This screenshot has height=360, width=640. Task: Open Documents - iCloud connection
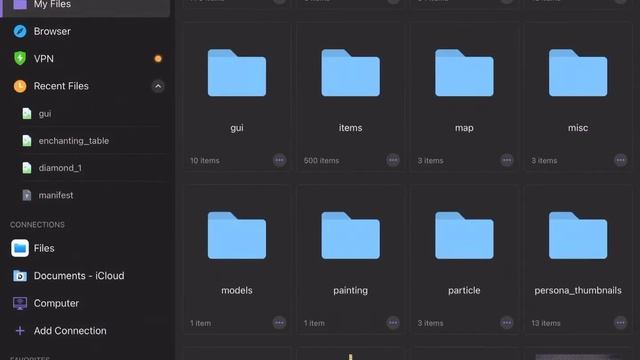pyautogui.click(x=86, y=276)
